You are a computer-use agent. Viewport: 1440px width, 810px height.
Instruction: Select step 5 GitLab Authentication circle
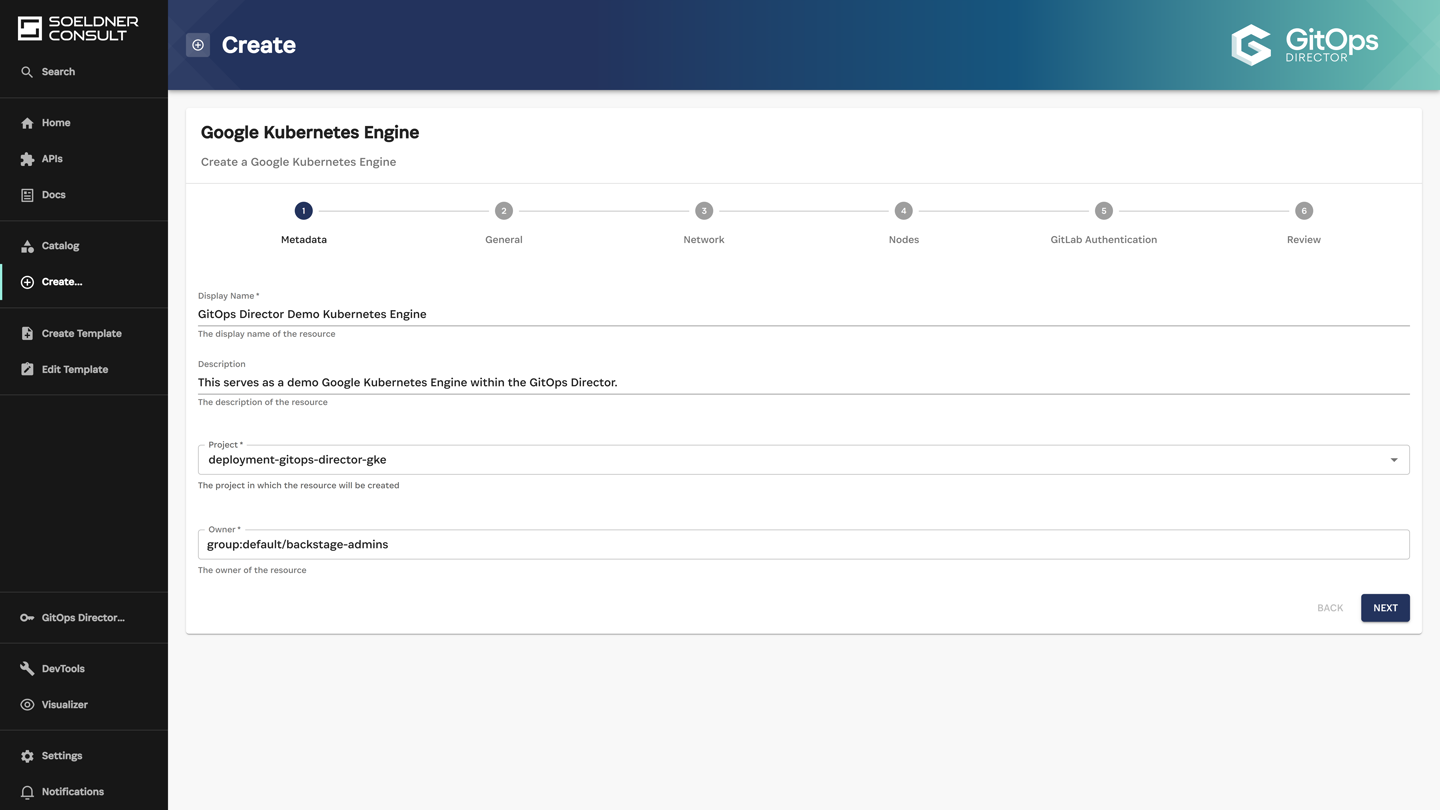(x=1104, y=211)
